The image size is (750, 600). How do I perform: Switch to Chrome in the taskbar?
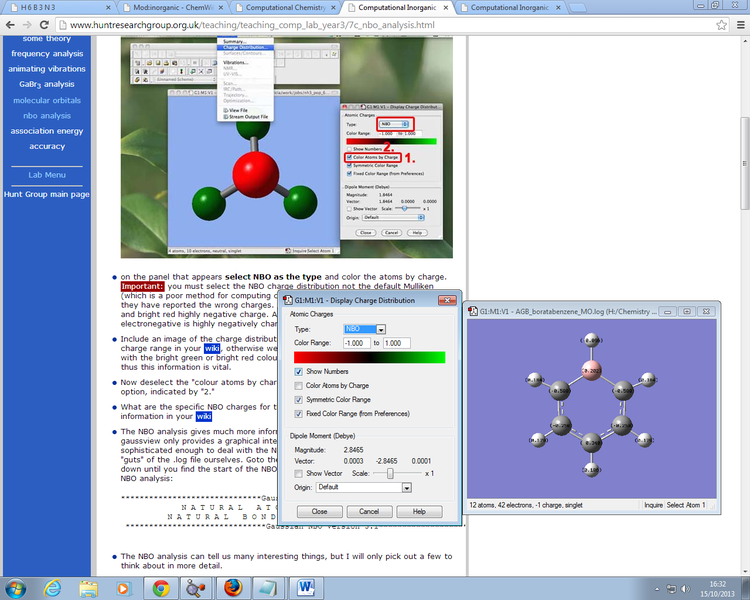161,588
